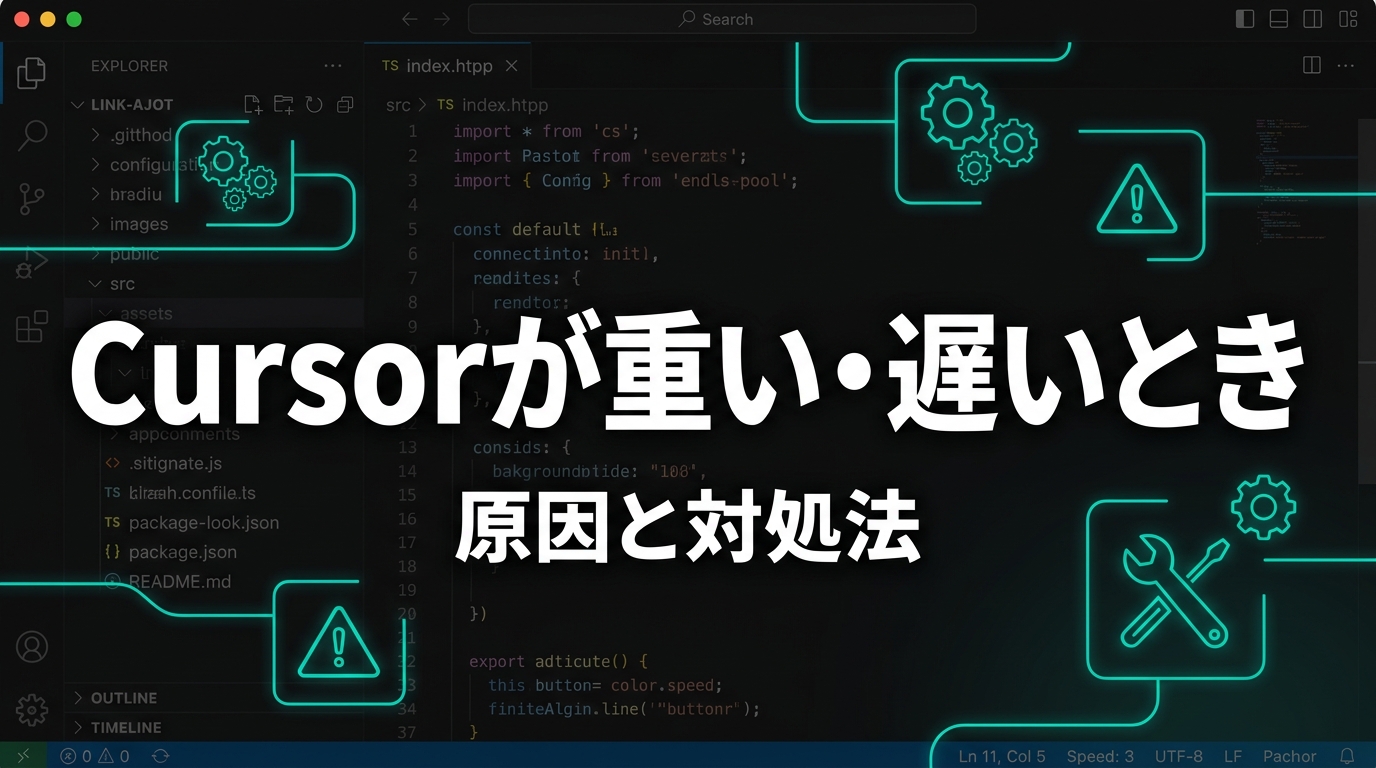
Task: Open the Manage gear icon
Action: pos(32,709)
